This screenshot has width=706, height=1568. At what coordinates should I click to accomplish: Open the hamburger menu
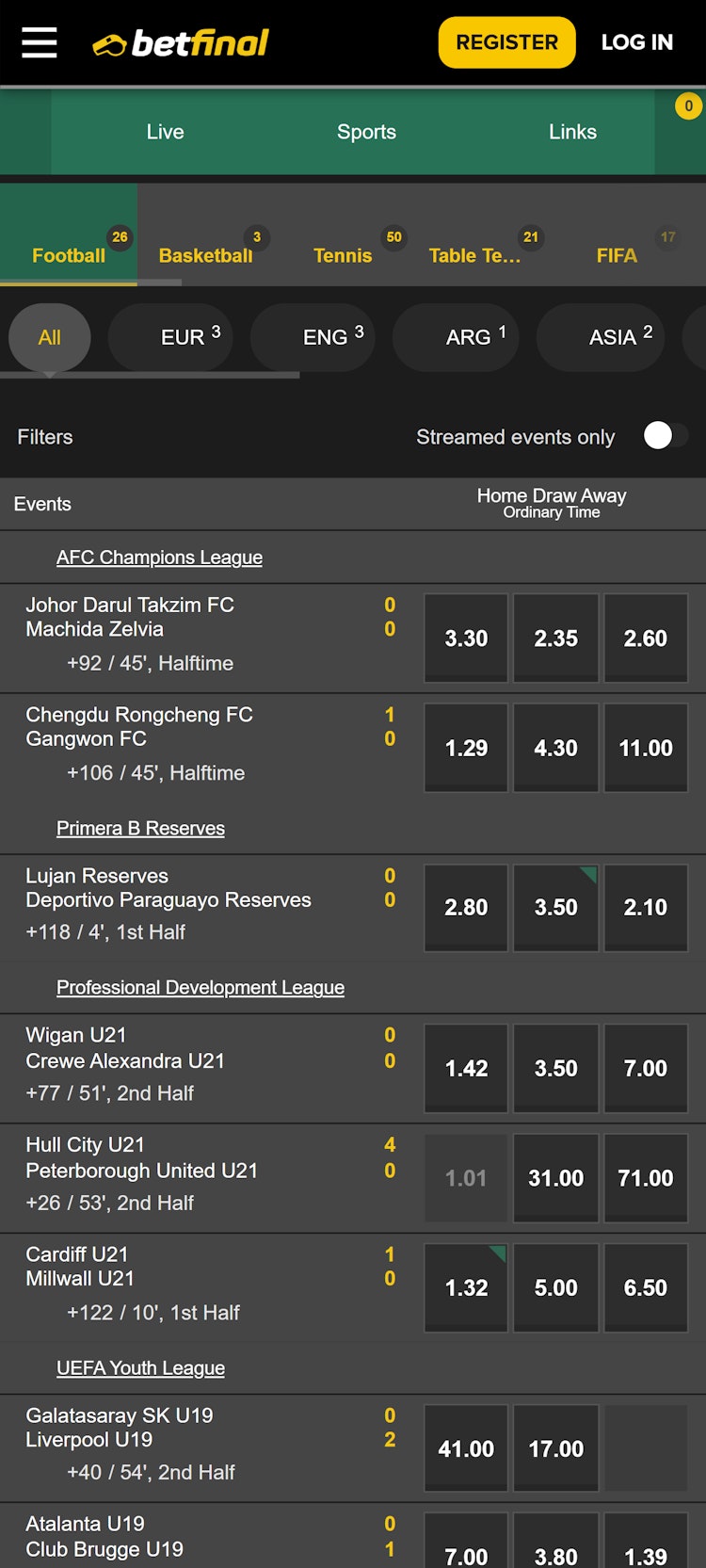pyautogui.click(x=40, y=42)
